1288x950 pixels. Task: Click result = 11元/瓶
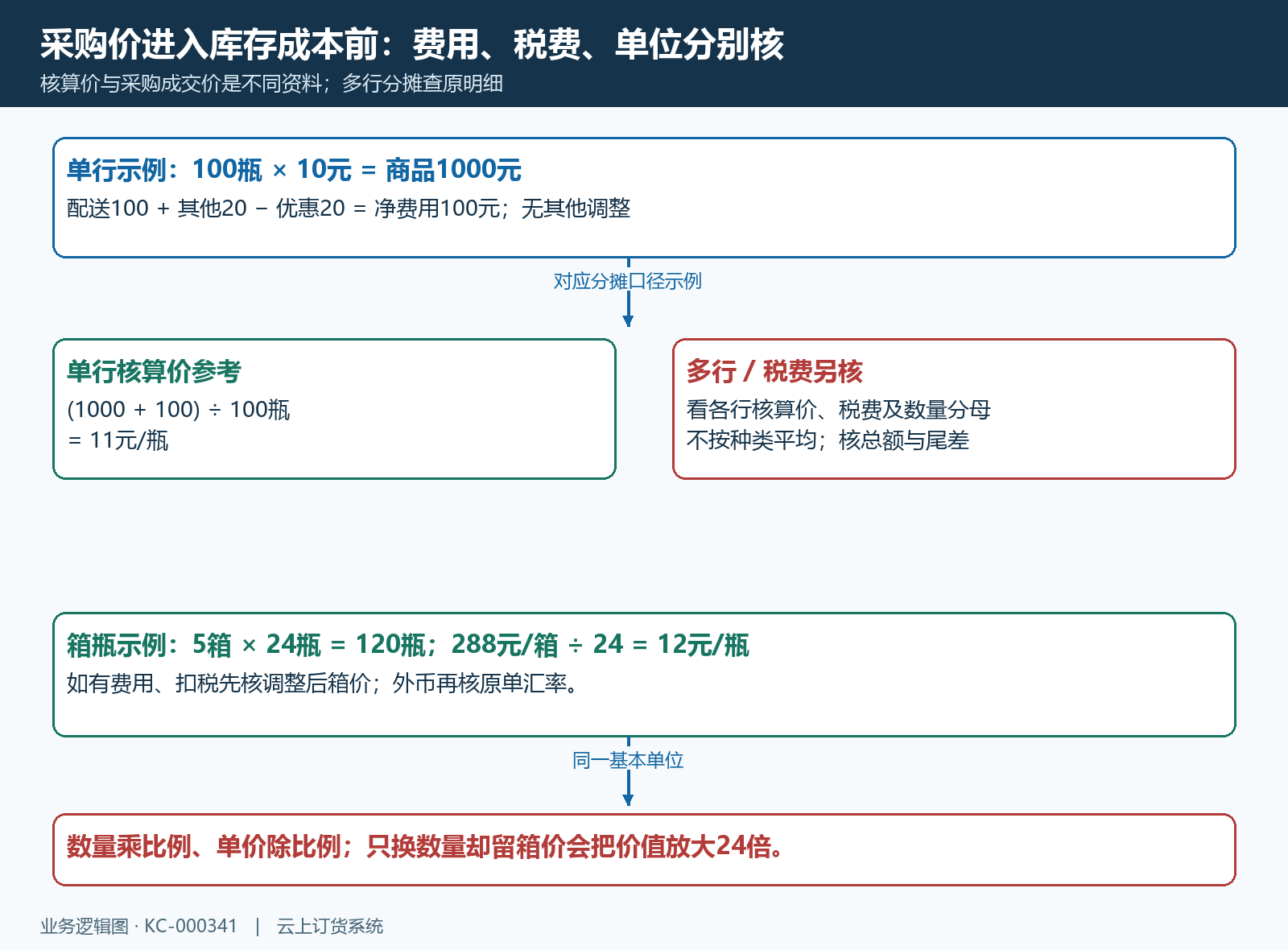coord(118,440)
